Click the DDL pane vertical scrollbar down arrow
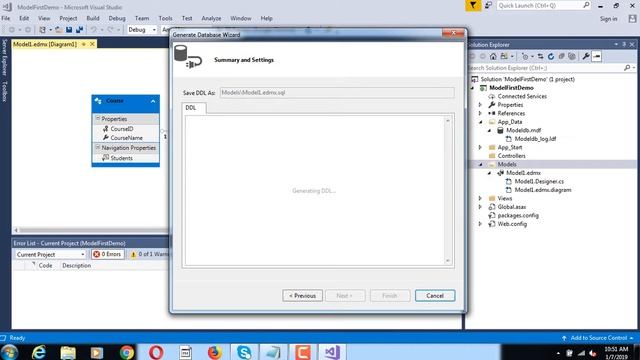Image resolution: width=640 pixels, height=360 pixels. (x=448, y=260)
